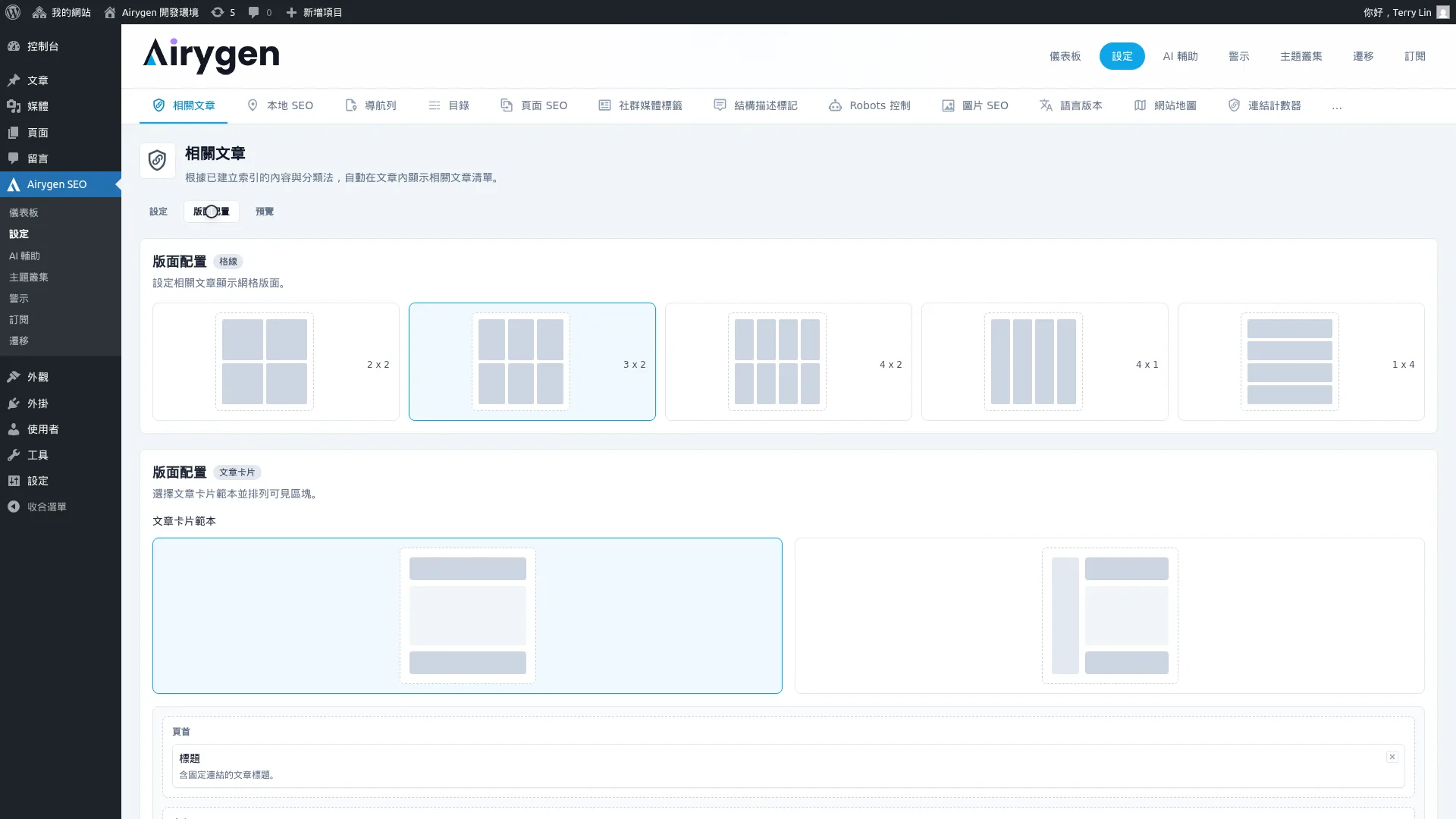The image size is (1456, 819).
Task: Click 新增項目 to add new content
Action: tap(314, 12)
